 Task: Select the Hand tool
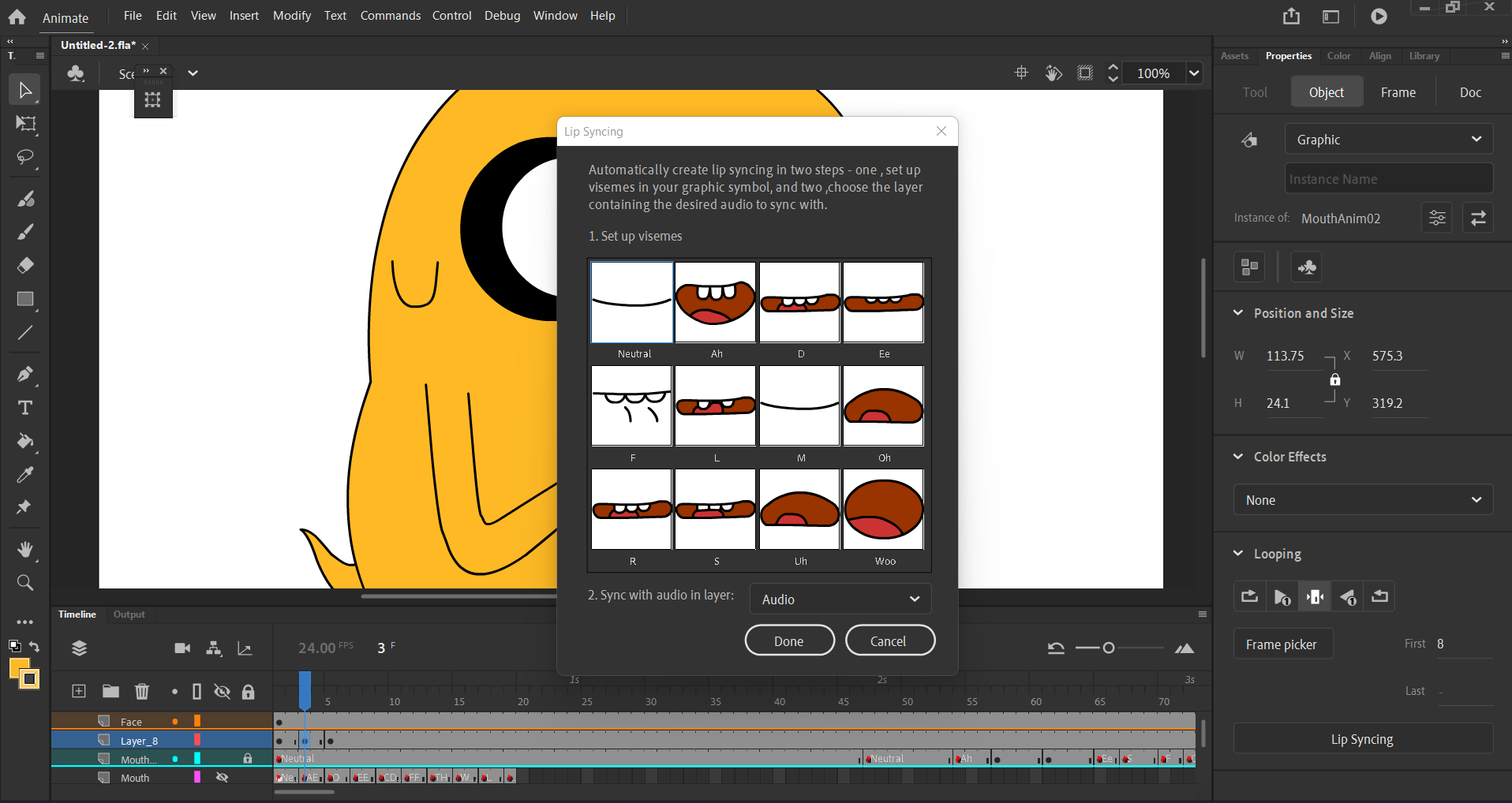click(25, 549)
